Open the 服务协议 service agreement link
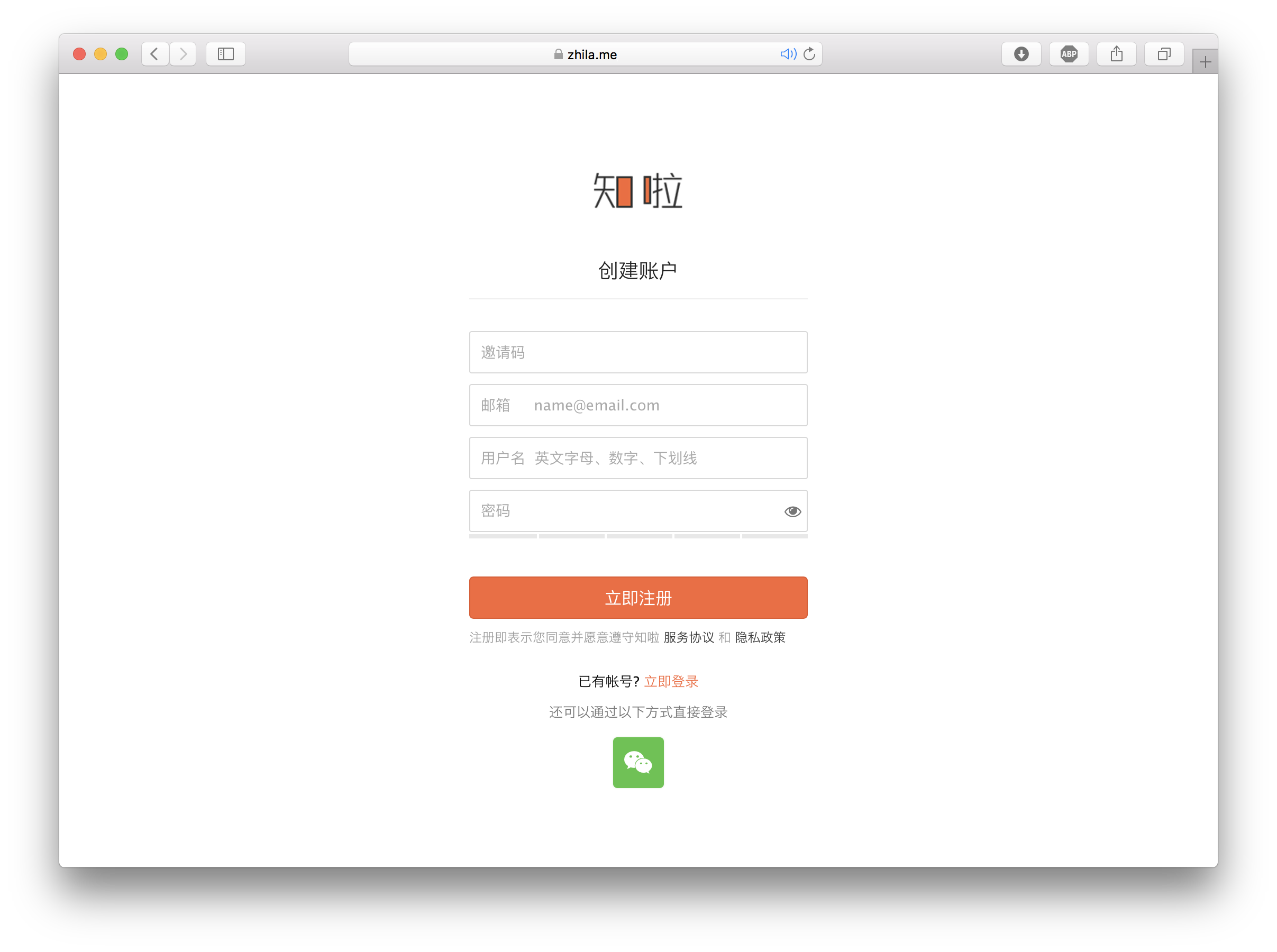The width and height of the screenshot is (1277, 952). [689, 637]
